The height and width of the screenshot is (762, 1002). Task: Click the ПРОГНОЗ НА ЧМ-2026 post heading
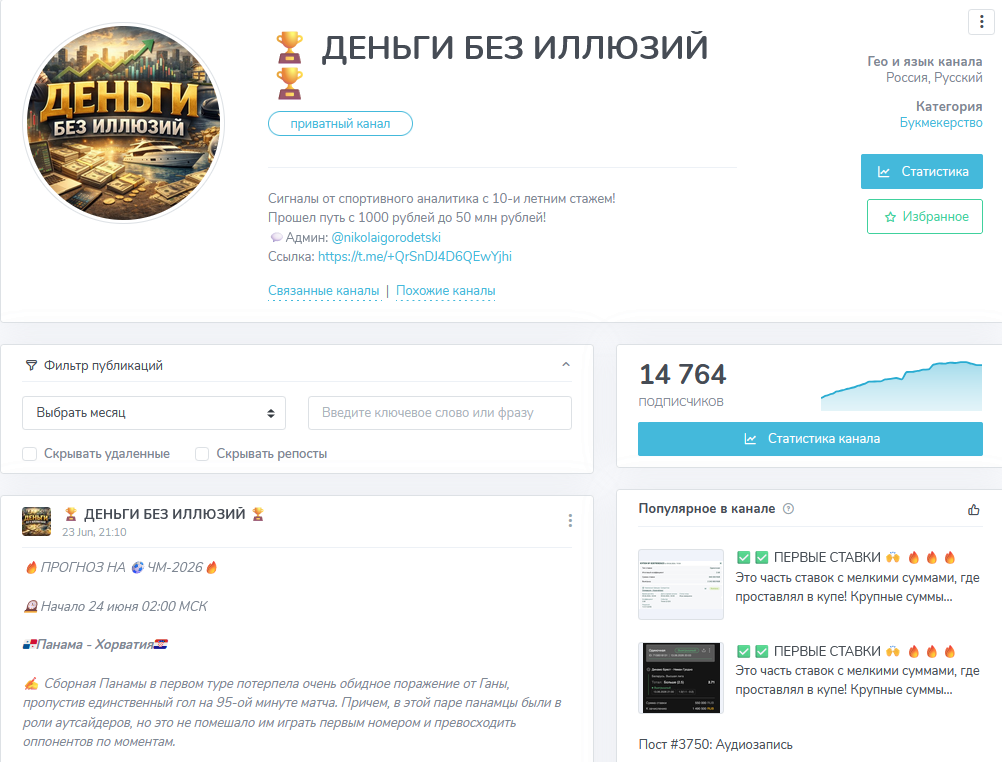pos(121,568)
